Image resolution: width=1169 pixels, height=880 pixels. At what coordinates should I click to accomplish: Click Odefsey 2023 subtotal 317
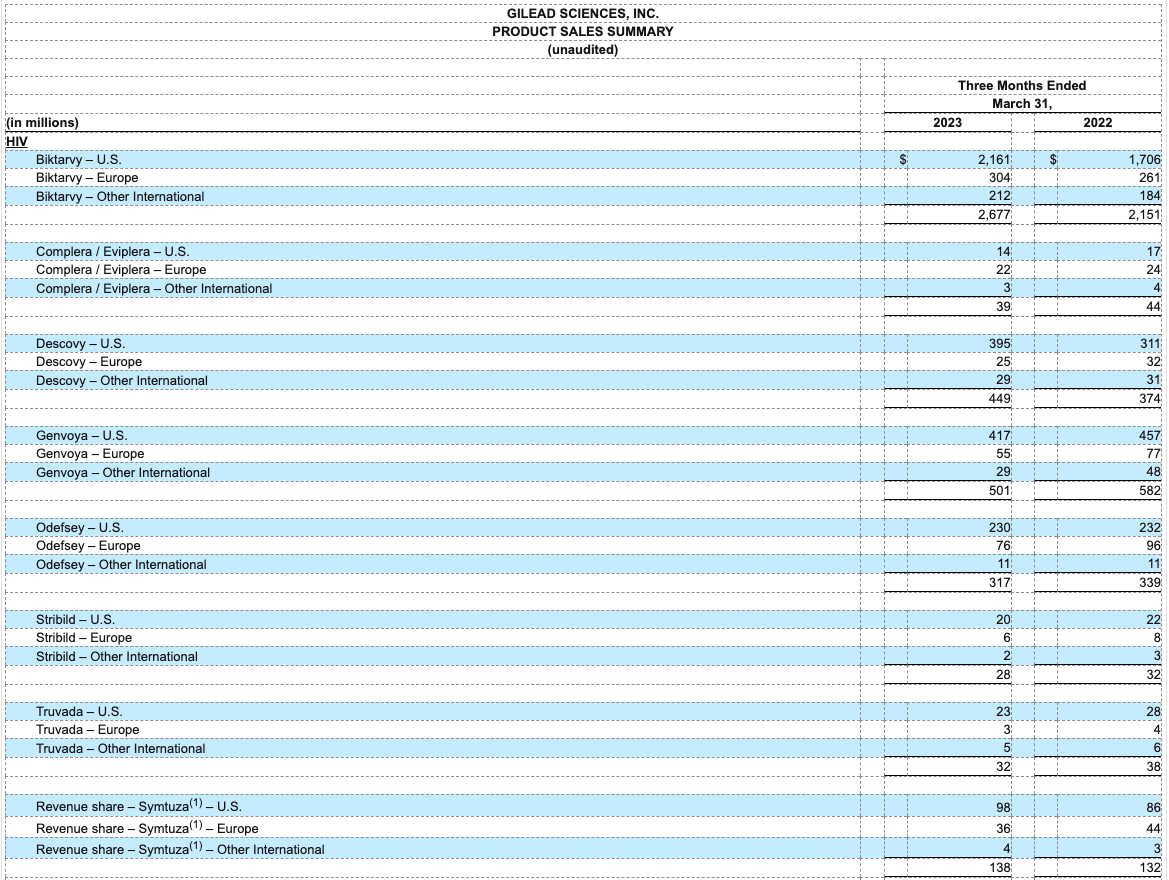(x=999, y=583)
